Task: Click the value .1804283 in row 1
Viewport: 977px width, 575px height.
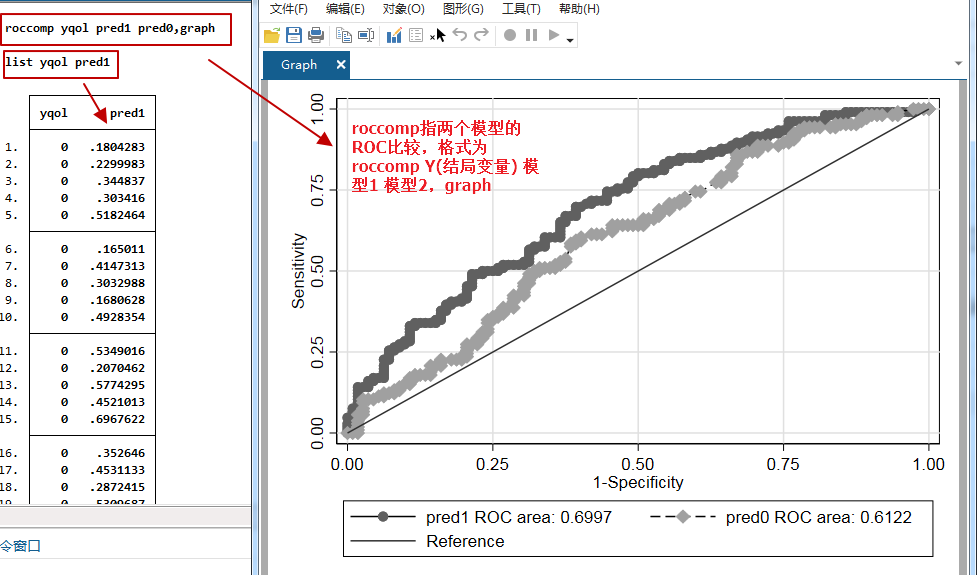Action: [117, 147]
